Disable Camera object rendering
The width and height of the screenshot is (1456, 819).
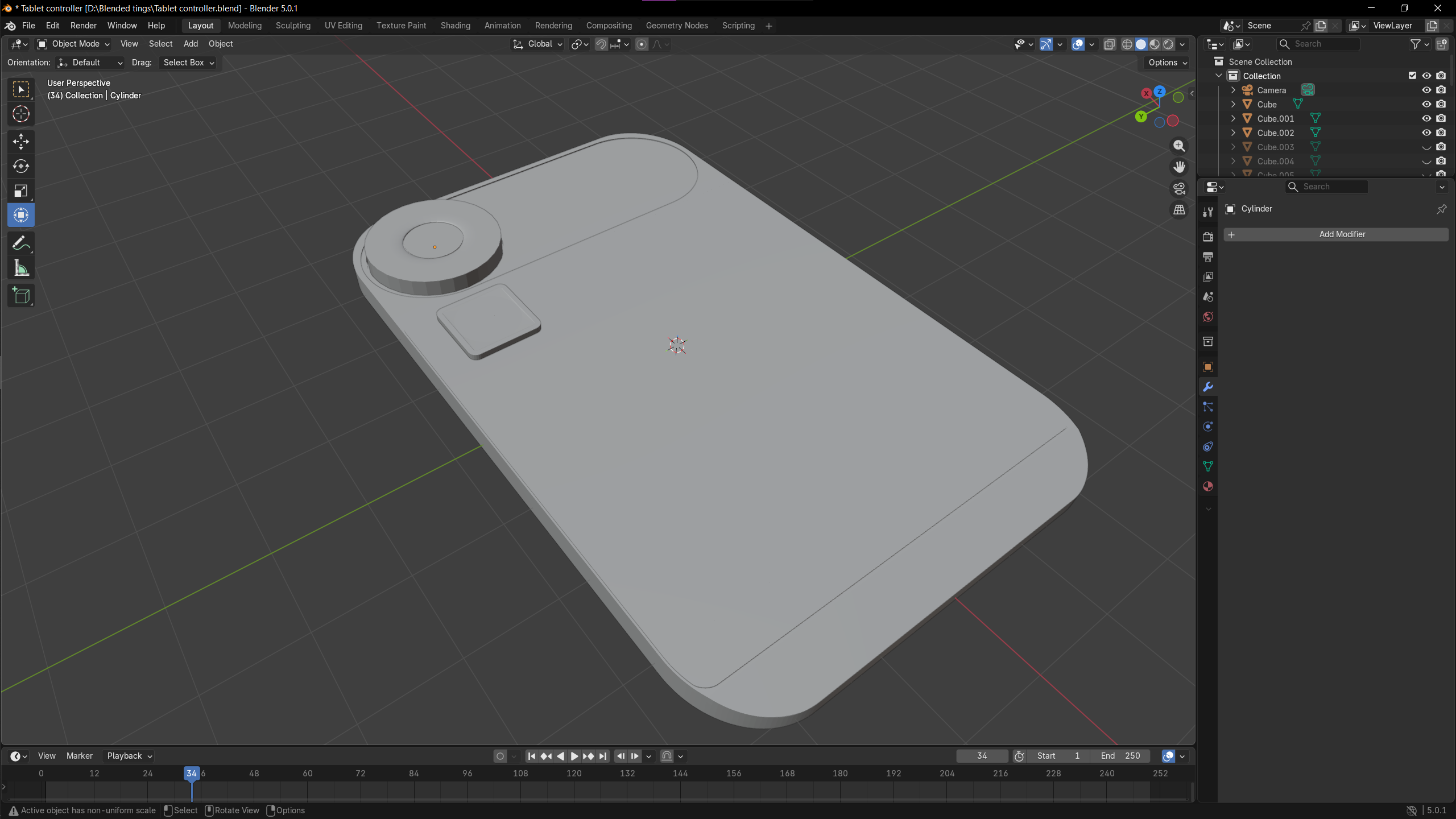click(1441, 90)
